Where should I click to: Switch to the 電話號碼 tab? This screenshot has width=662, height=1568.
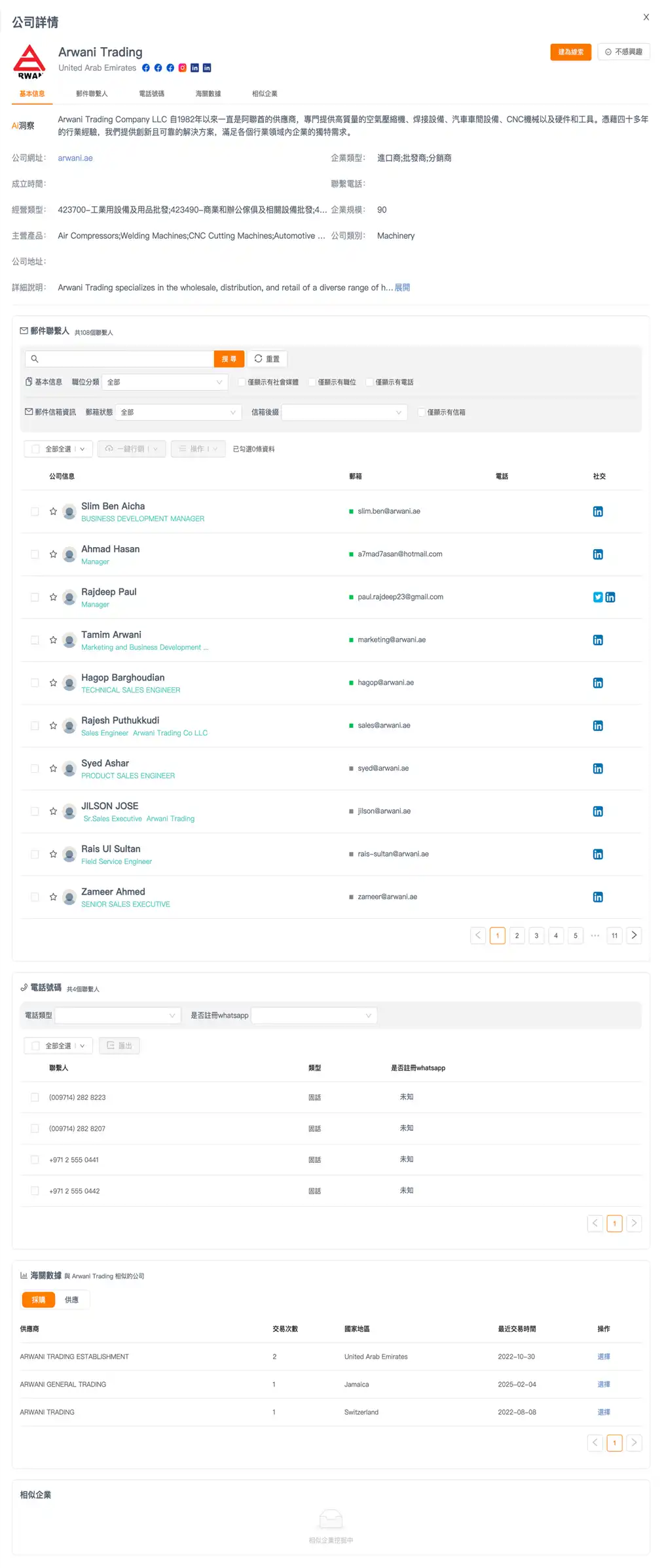pyautogui.click(x=151, y=94)
